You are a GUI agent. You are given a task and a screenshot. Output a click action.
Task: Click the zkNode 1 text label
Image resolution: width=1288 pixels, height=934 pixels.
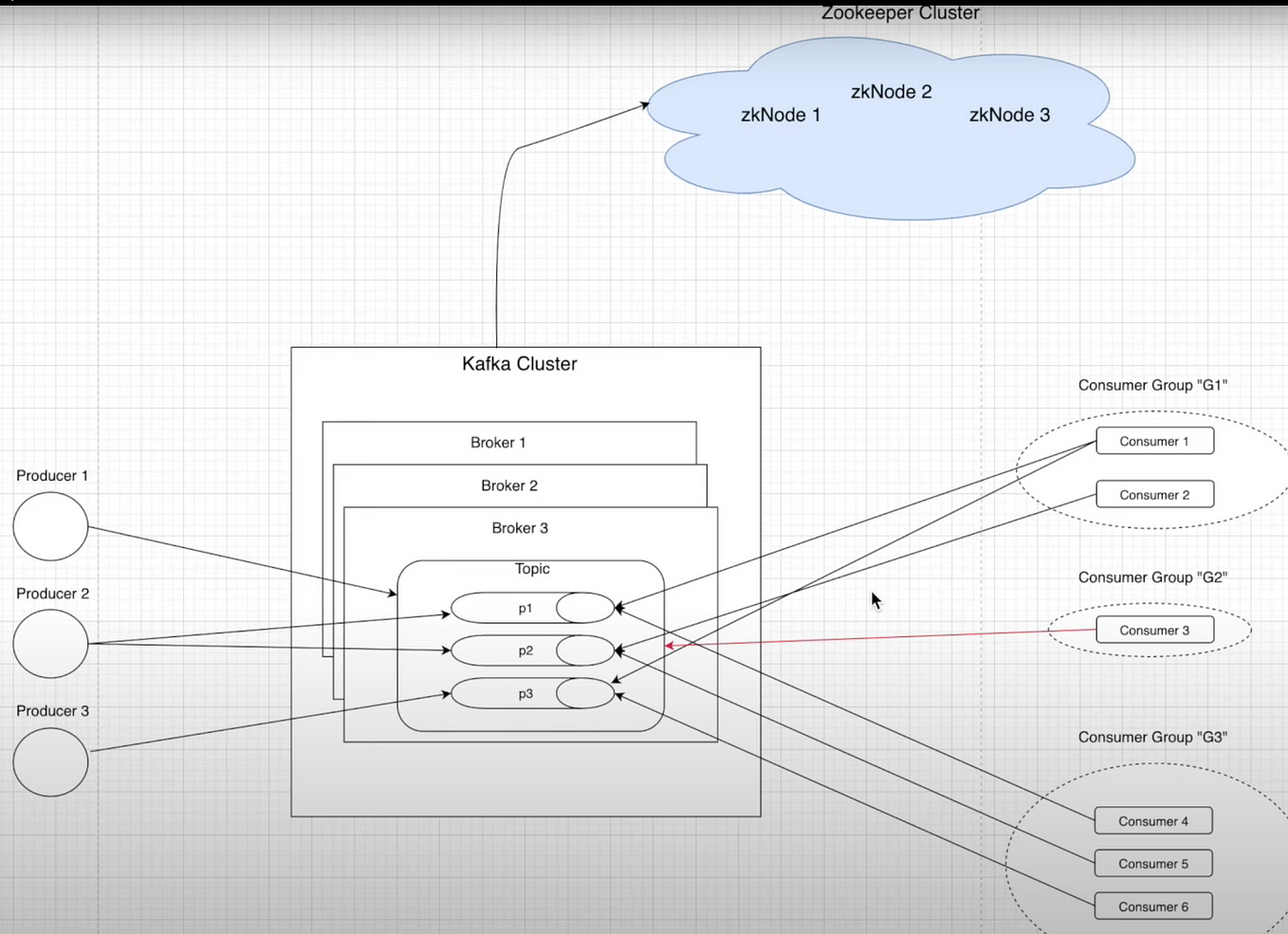coord(781,115)
